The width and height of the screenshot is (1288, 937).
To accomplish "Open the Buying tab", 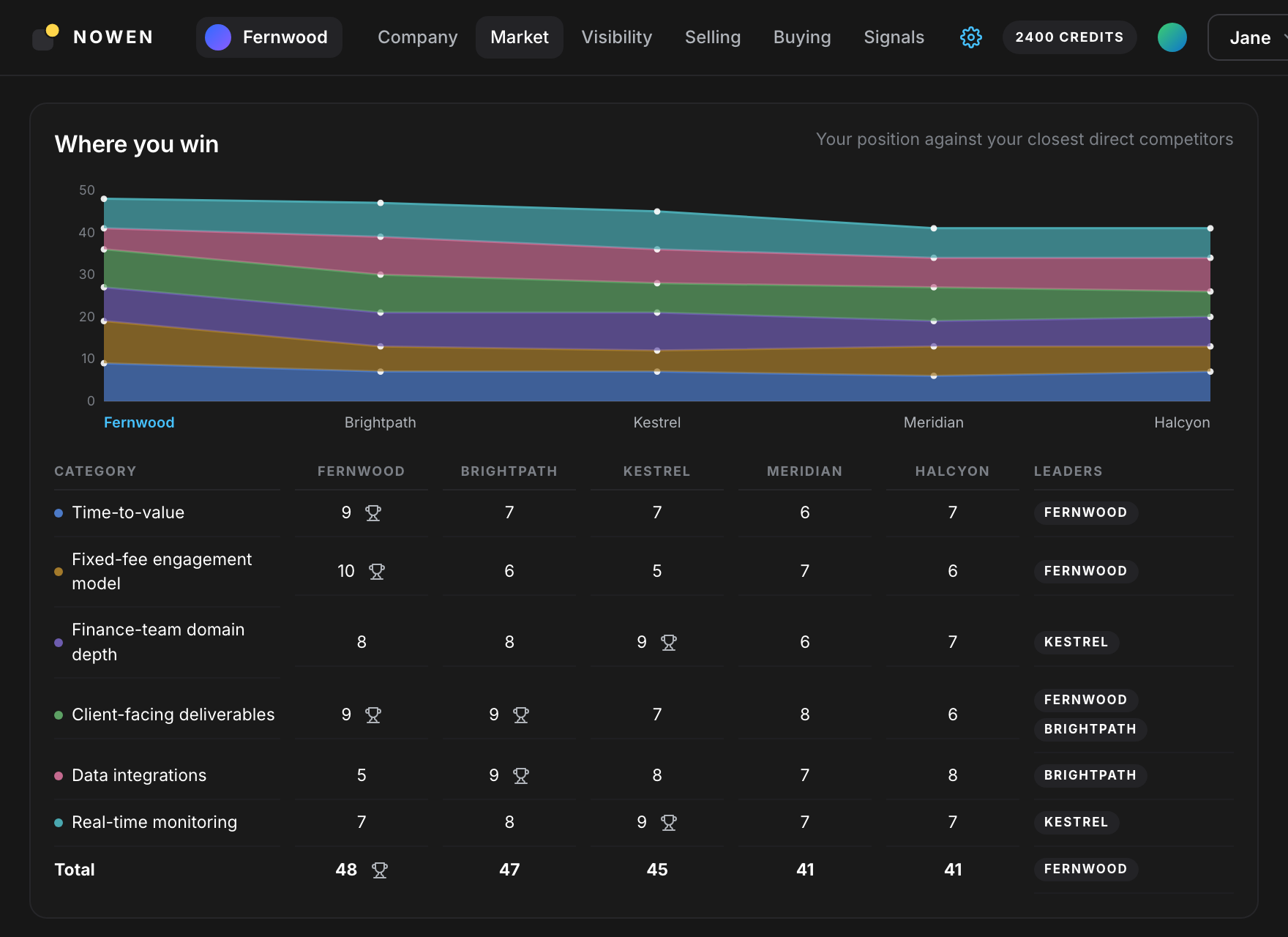I will [802, 37].
